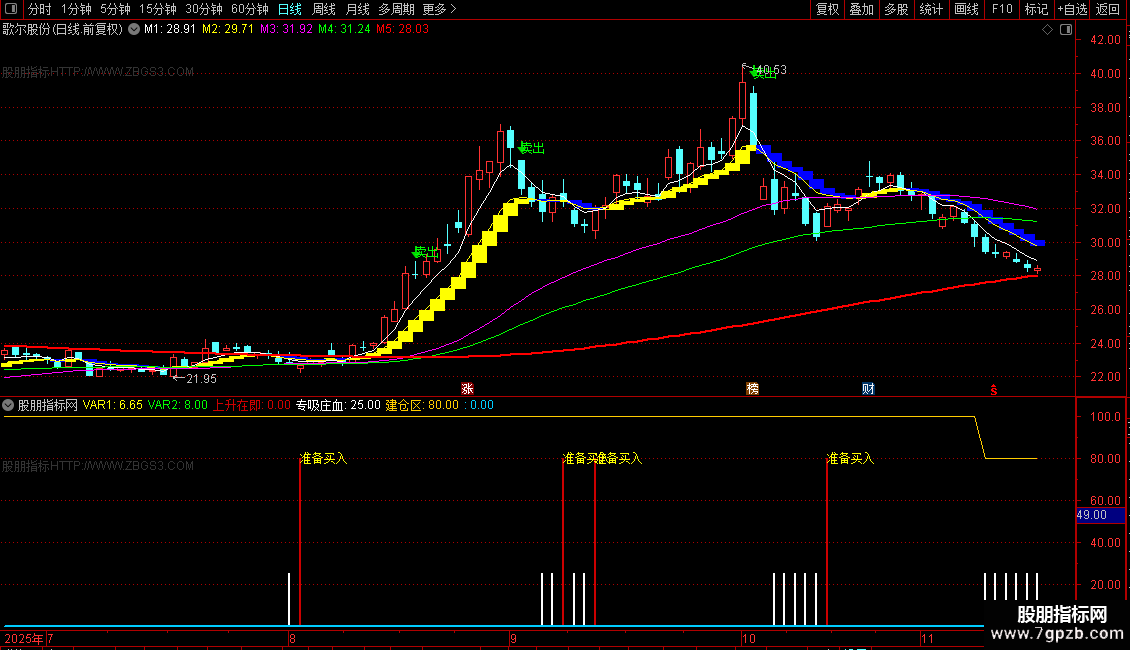Viewport: 1130px width, 650px height.
Task: Select the 1分钟 period tab
Action: pyautogui.click(x=76, y=9)
